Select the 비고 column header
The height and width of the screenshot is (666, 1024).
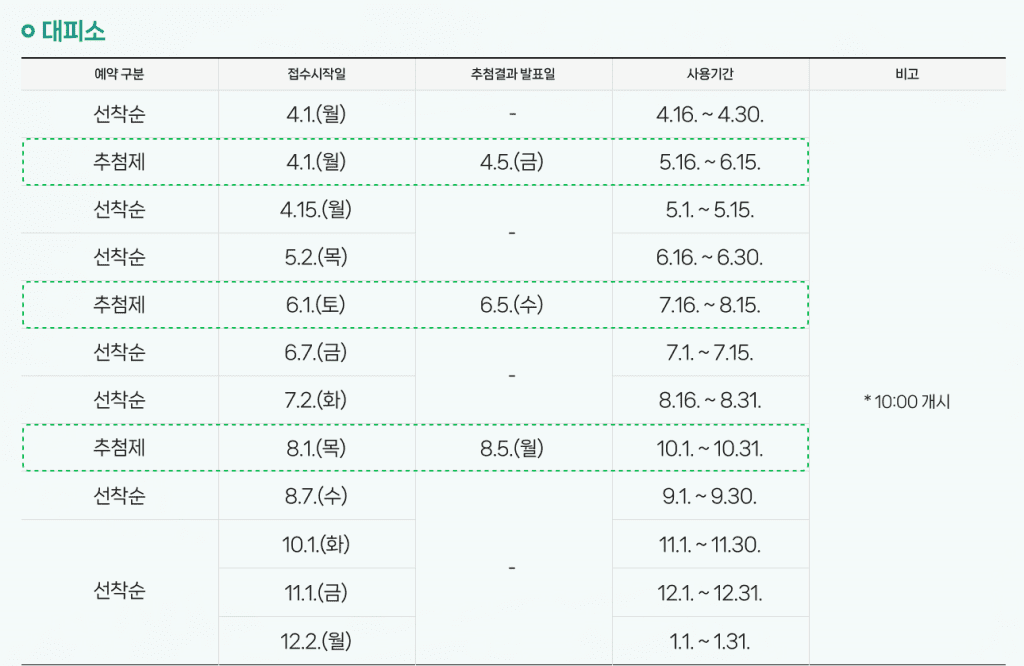tap(907, 74)
